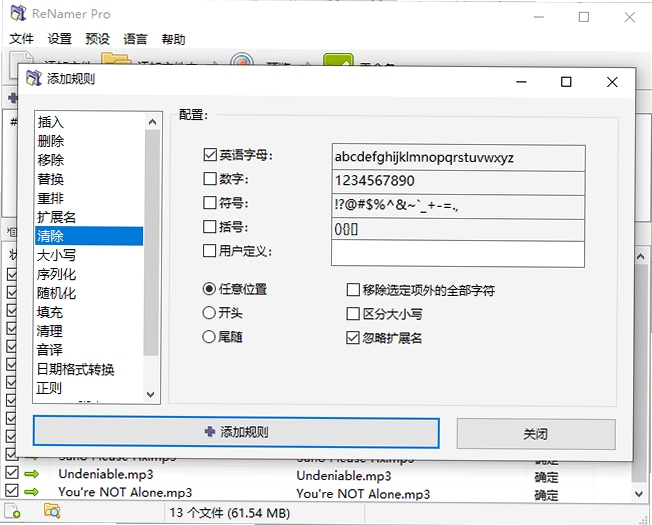Open the 帮助 menu

point(173,39)
